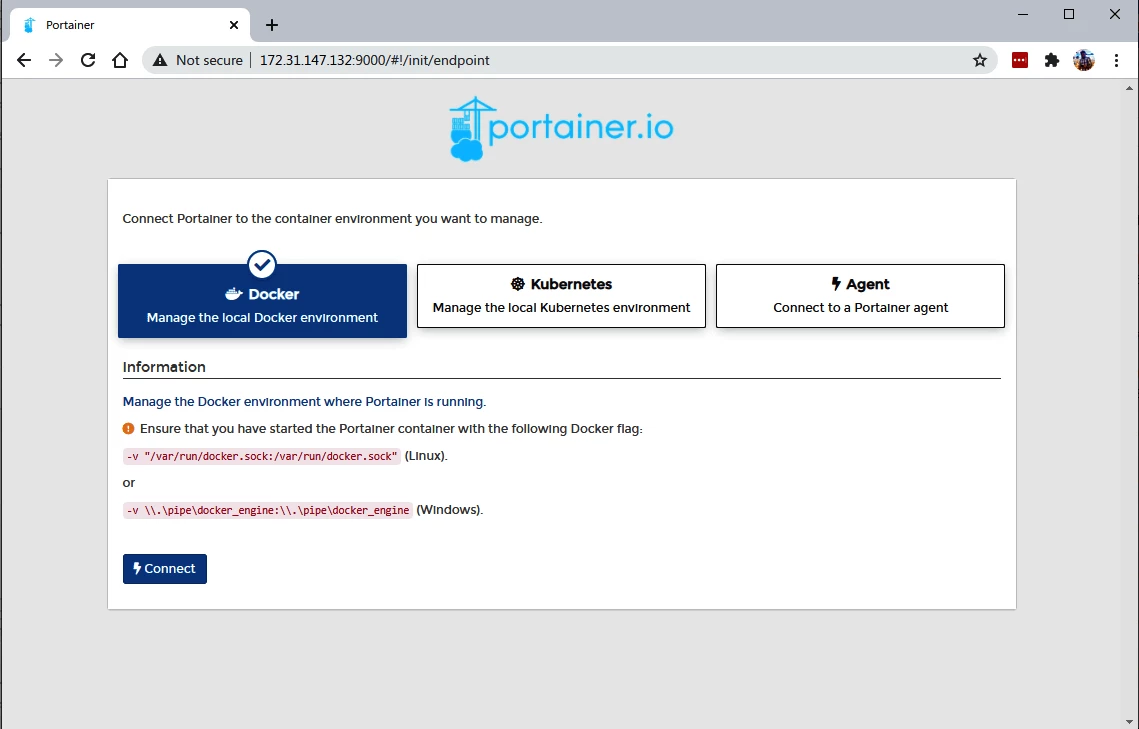The width and height of the screenshot is (1139, 729).
Task: Open the browser home page
Action: [x=120, y=60]
